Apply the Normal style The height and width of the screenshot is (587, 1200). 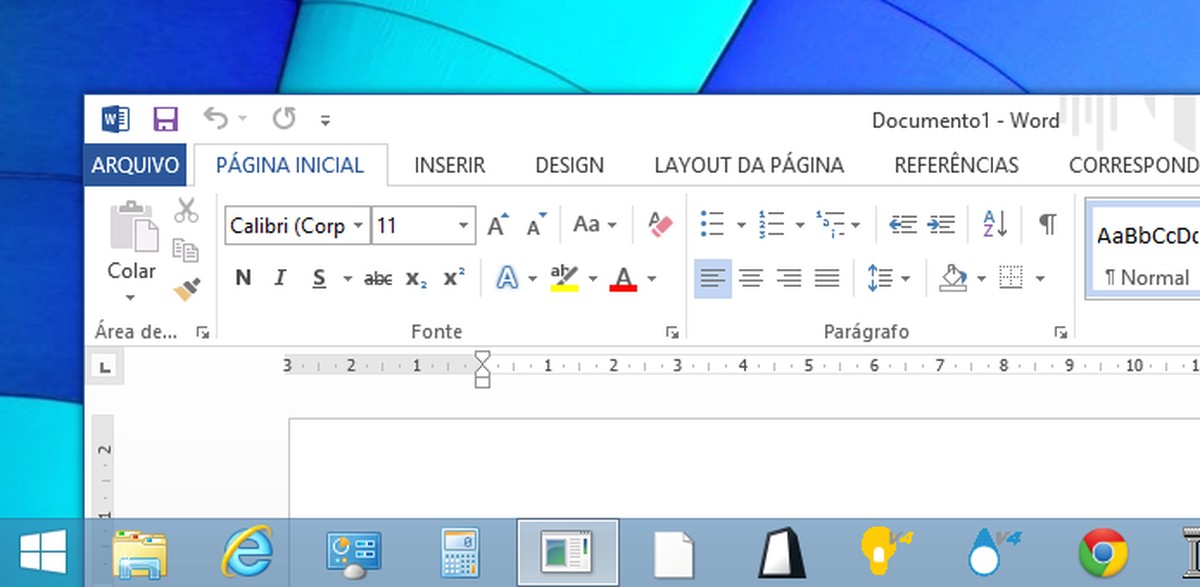(1150, 250)
